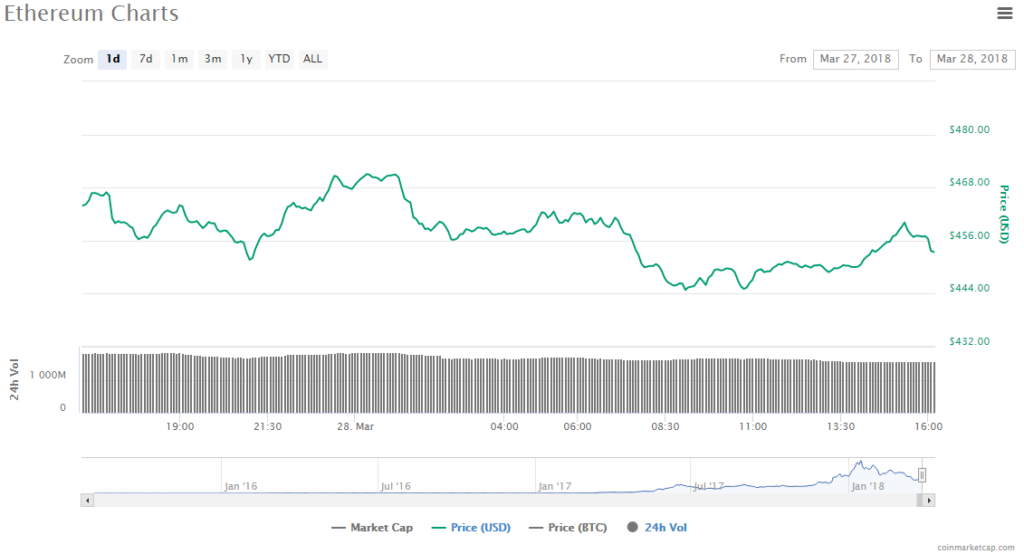This screenshot has width=1024, height=554.
Task: Click the navigator scrollbar left arrow
Action: pos(87,499)
